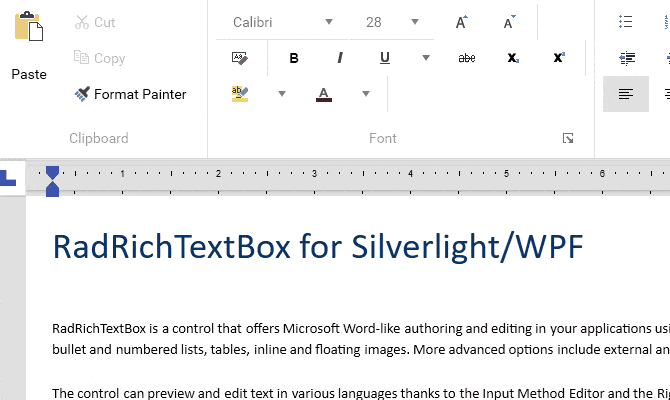Toggle bold formatting

[x=294, y=58]
